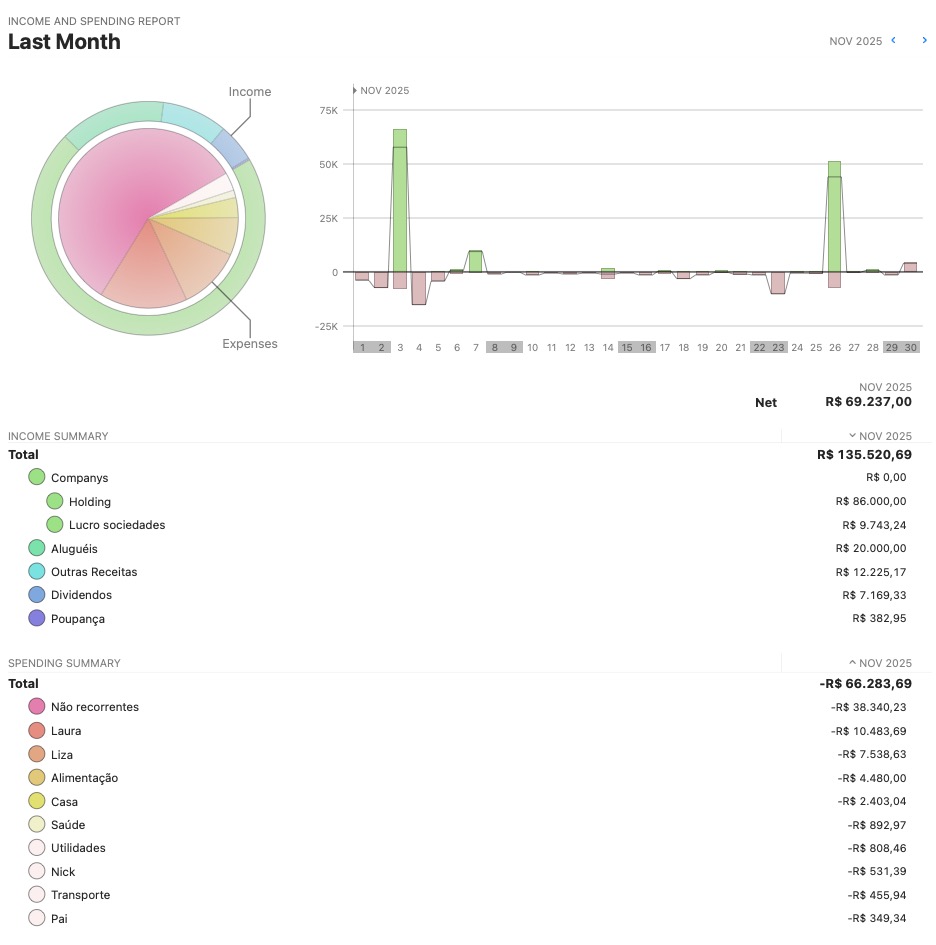Screen dimensions: 936x945
Task: Click the Holding category color circle
Action: click(55, 501)
